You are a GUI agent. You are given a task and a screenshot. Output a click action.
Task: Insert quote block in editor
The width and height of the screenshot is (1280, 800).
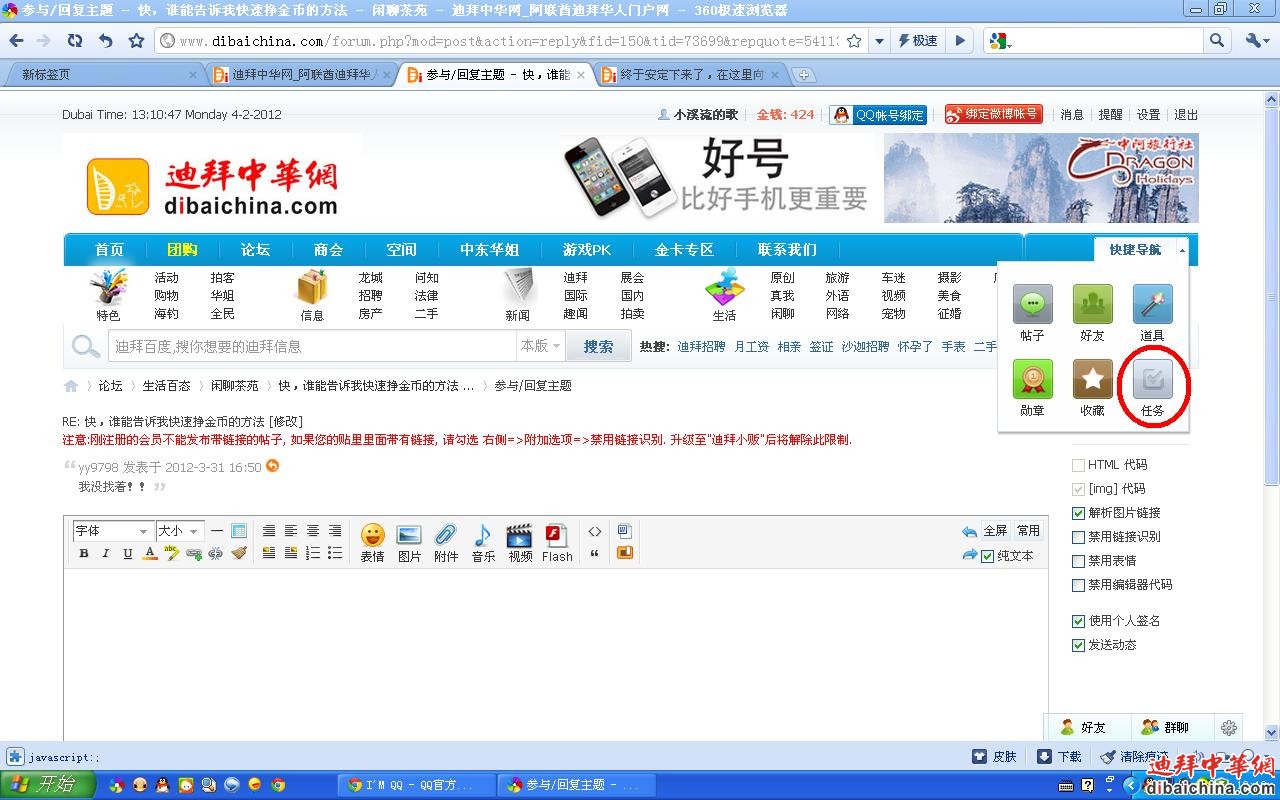[595, 553]
